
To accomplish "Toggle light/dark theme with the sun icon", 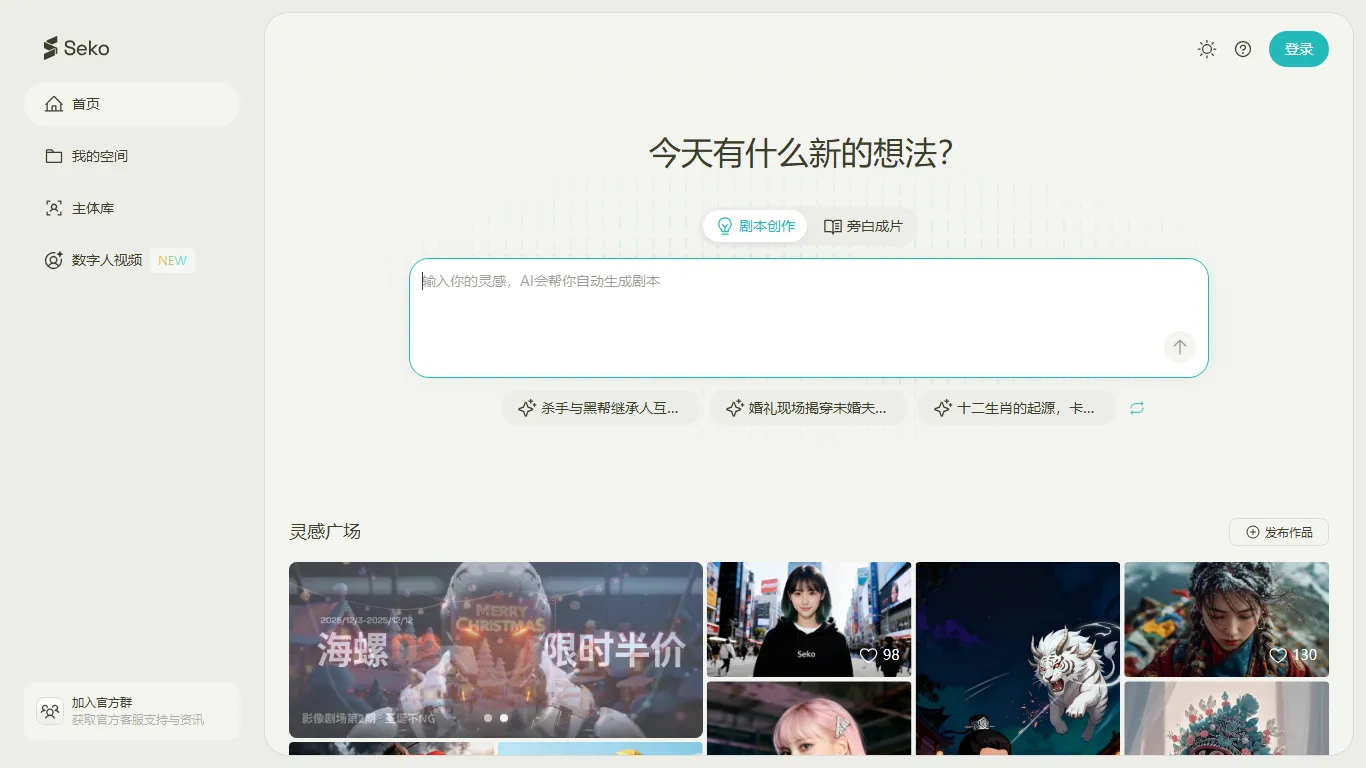I will (x=1206, y=48).
